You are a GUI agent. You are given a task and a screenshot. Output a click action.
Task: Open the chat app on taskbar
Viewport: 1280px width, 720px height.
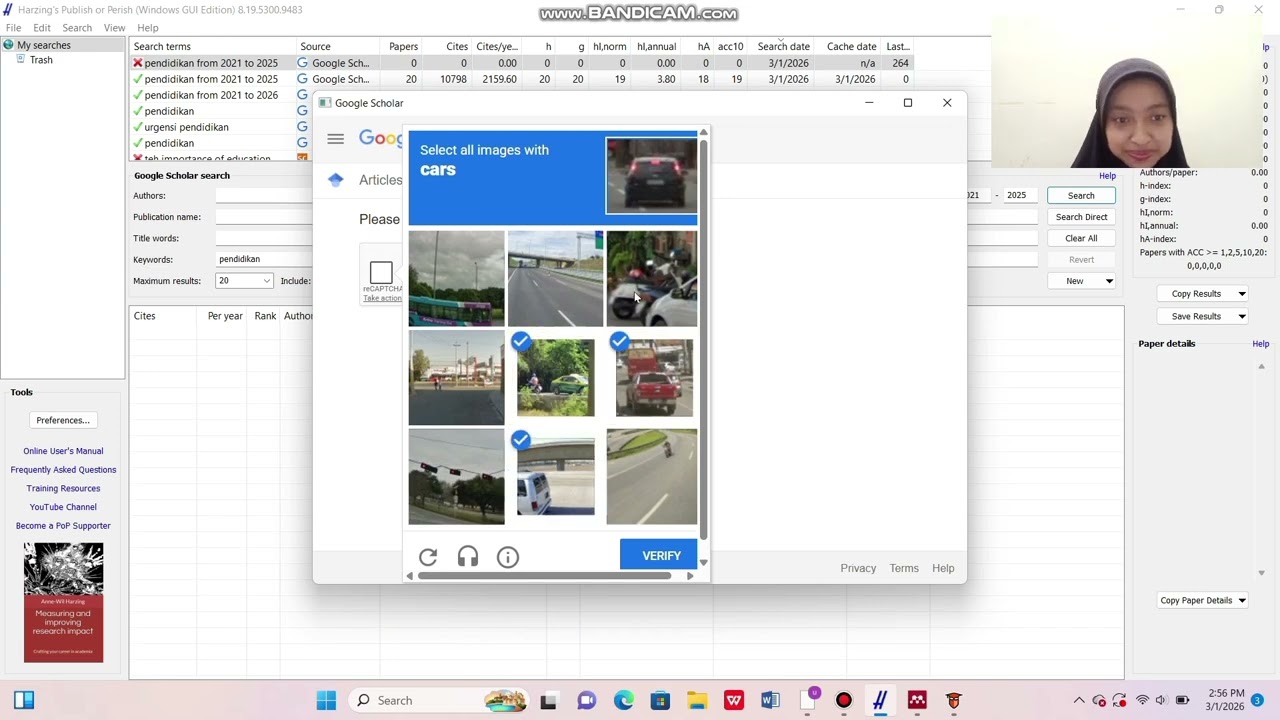(587, 701)
